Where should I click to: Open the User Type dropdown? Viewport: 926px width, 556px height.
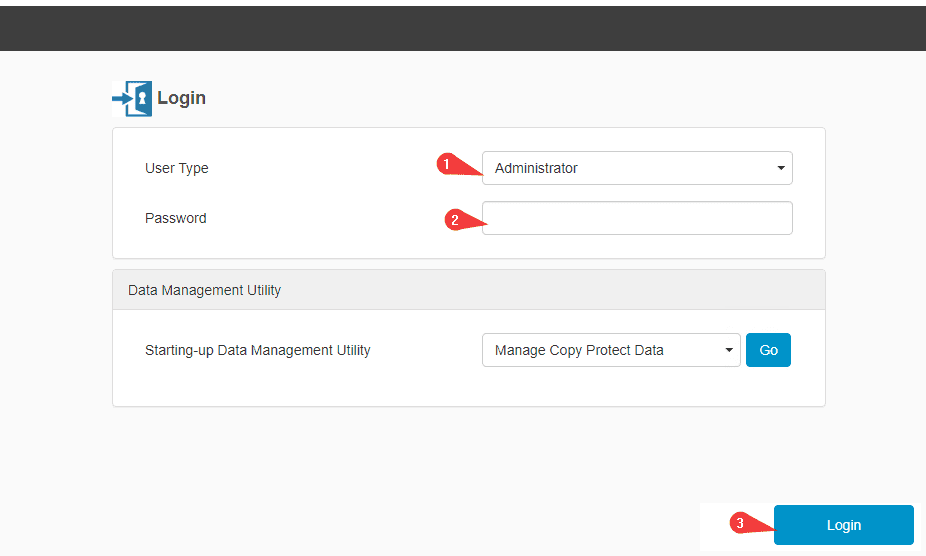coord(637,168)
